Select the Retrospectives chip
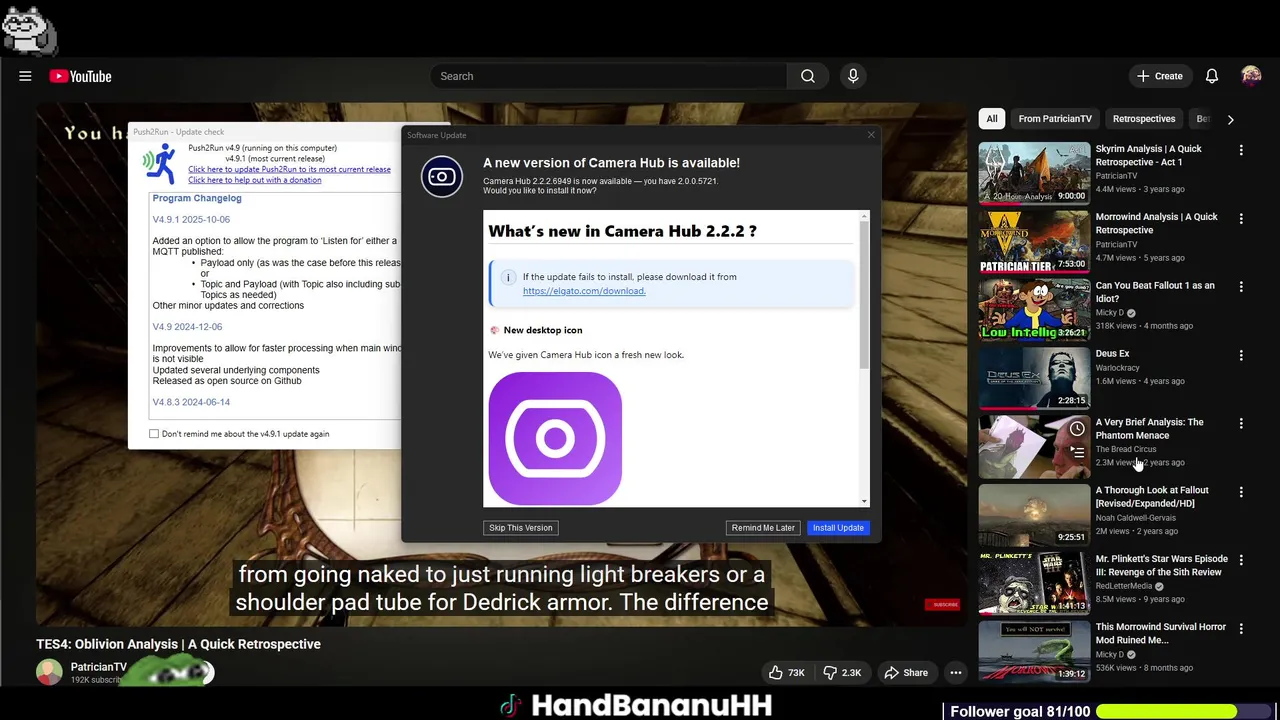 point(1144,119)
